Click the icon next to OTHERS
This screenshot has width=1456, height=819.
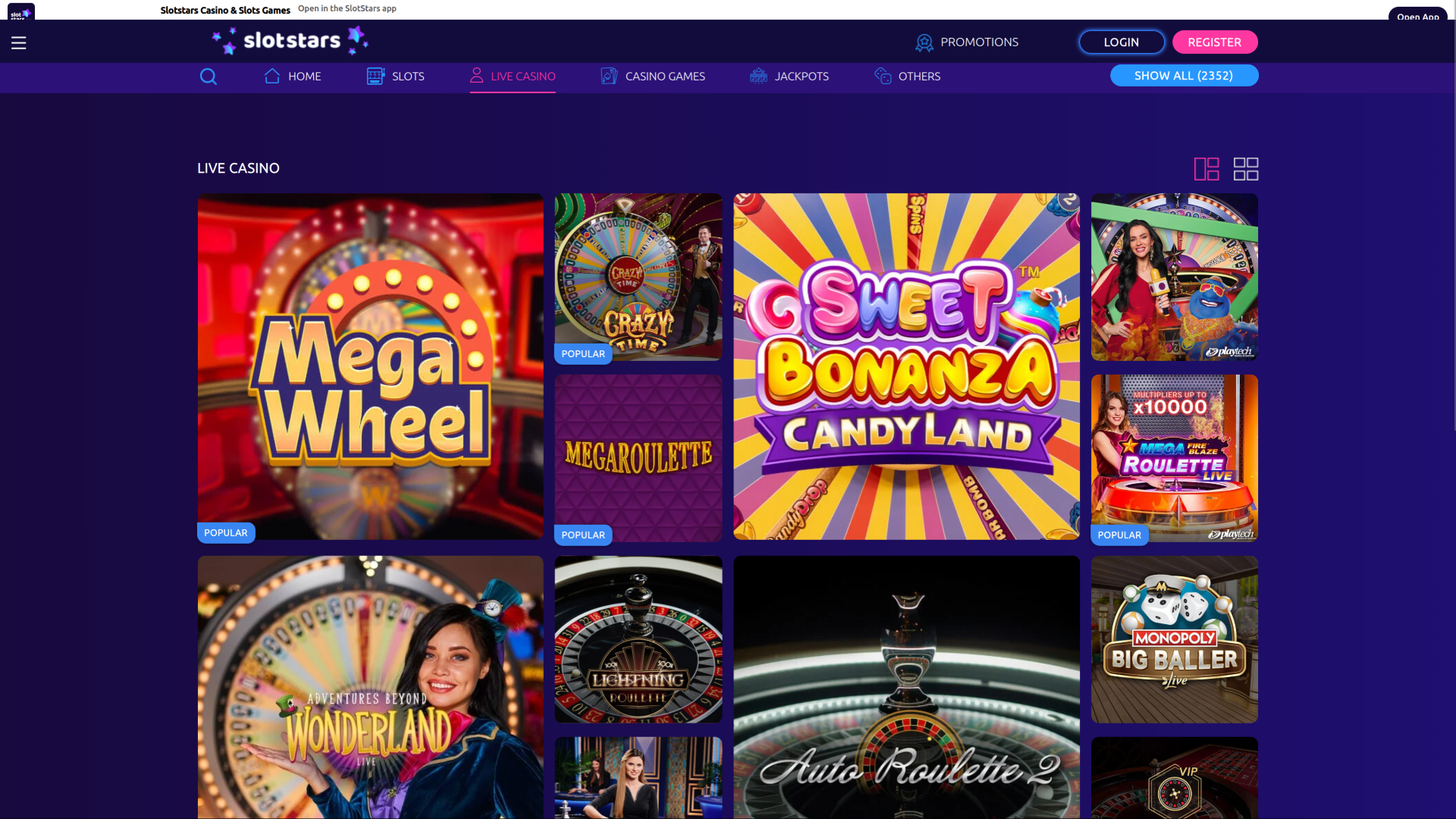click(x=881, y=76)
